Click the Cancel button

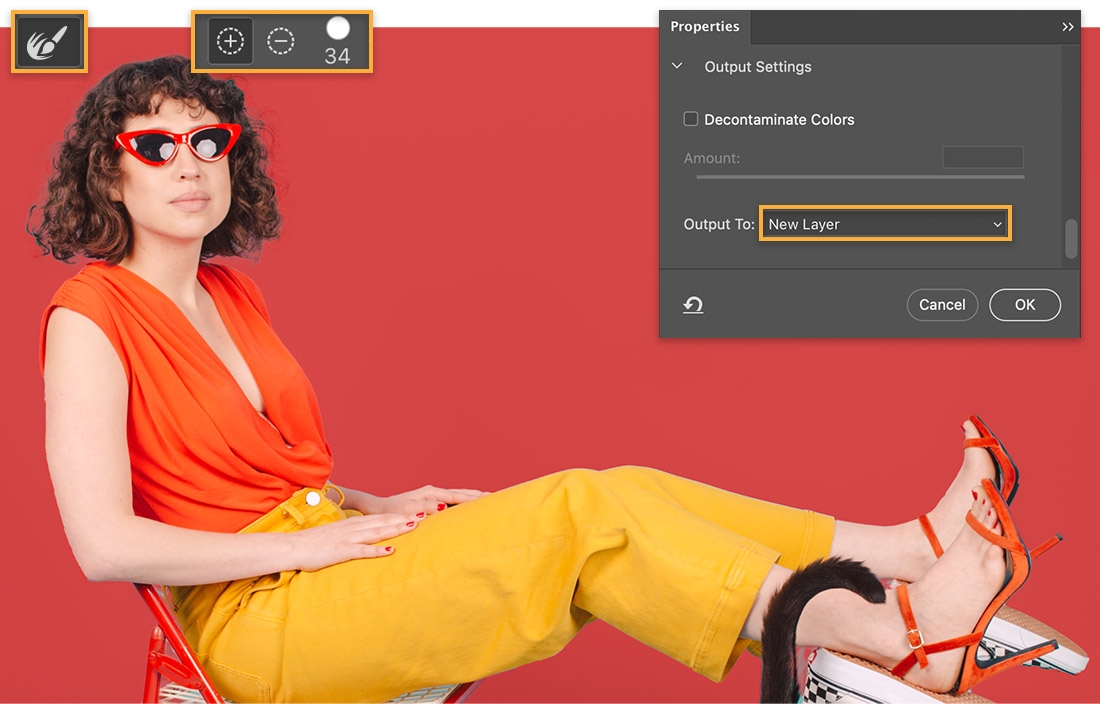(x=942, y=304)
